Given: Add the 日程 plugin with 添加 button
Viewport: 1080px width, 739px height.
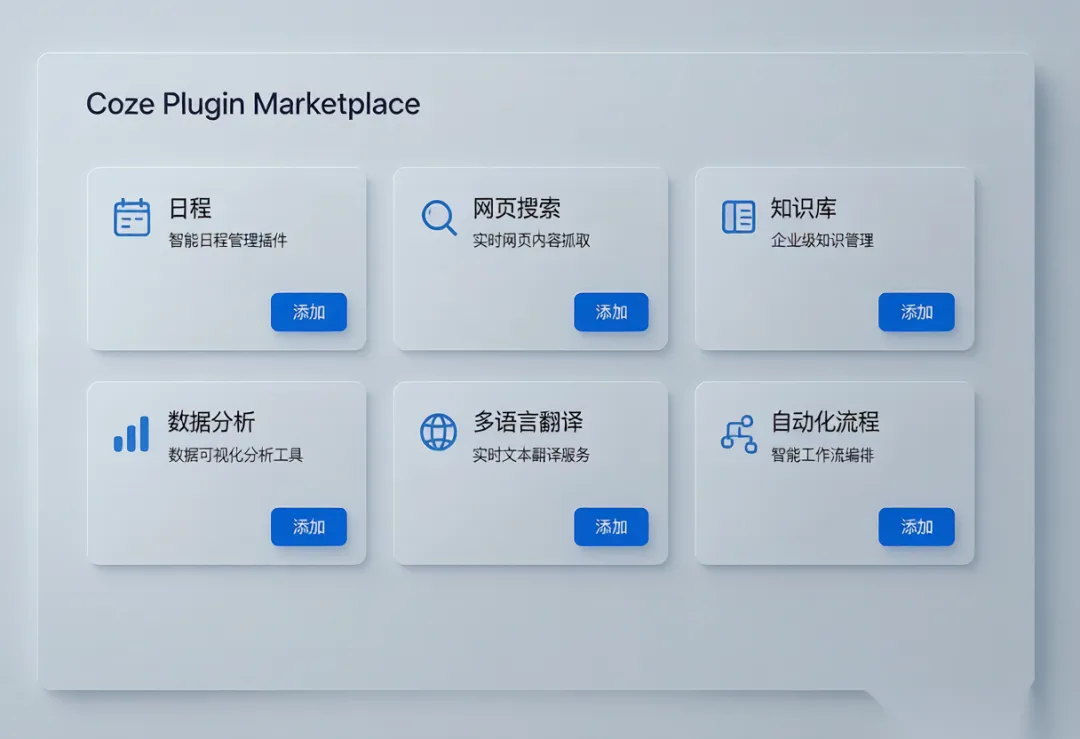Looking at the screenshot, I should [x=309, y=312].
